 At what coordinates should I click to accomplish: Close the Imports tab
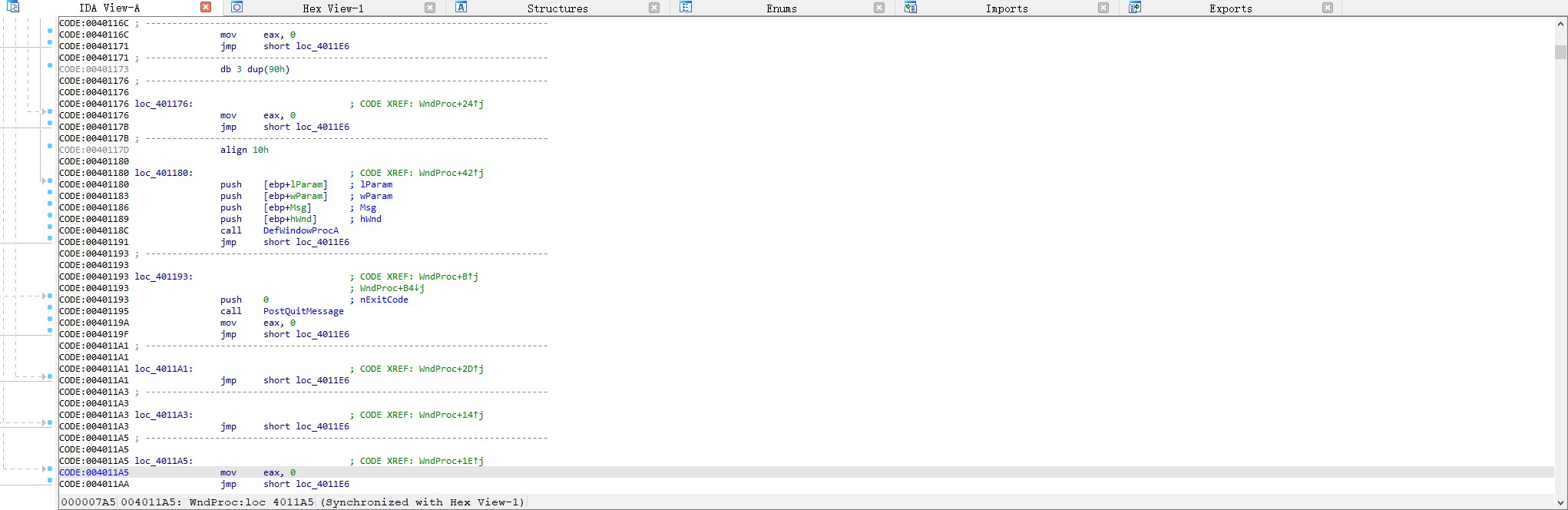(x=1103, y=8)
